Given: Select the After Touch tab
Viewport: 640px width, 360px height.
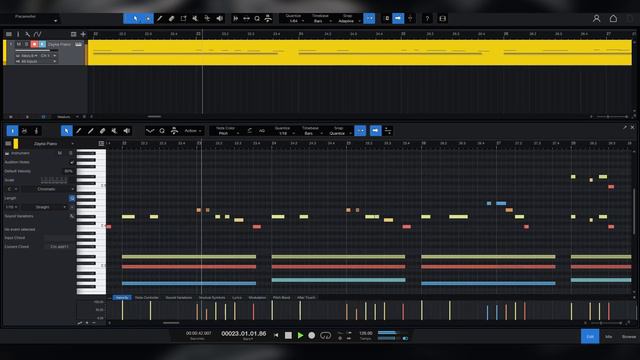Looking at the screenshot, I should coord(306,298).
